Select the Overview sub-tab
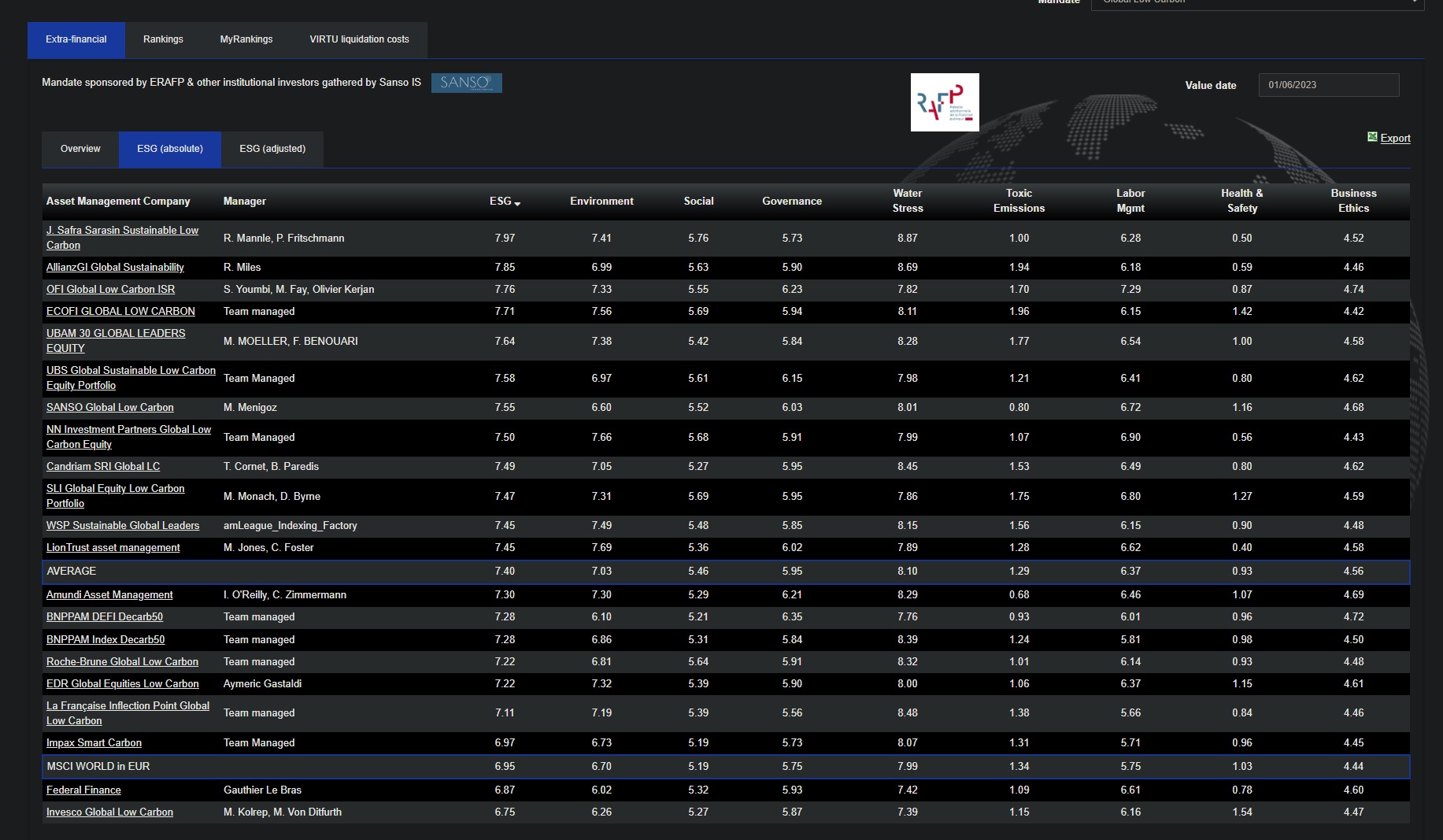The width and height of the screenshot is (1443, 840). (x=80, y=149)
